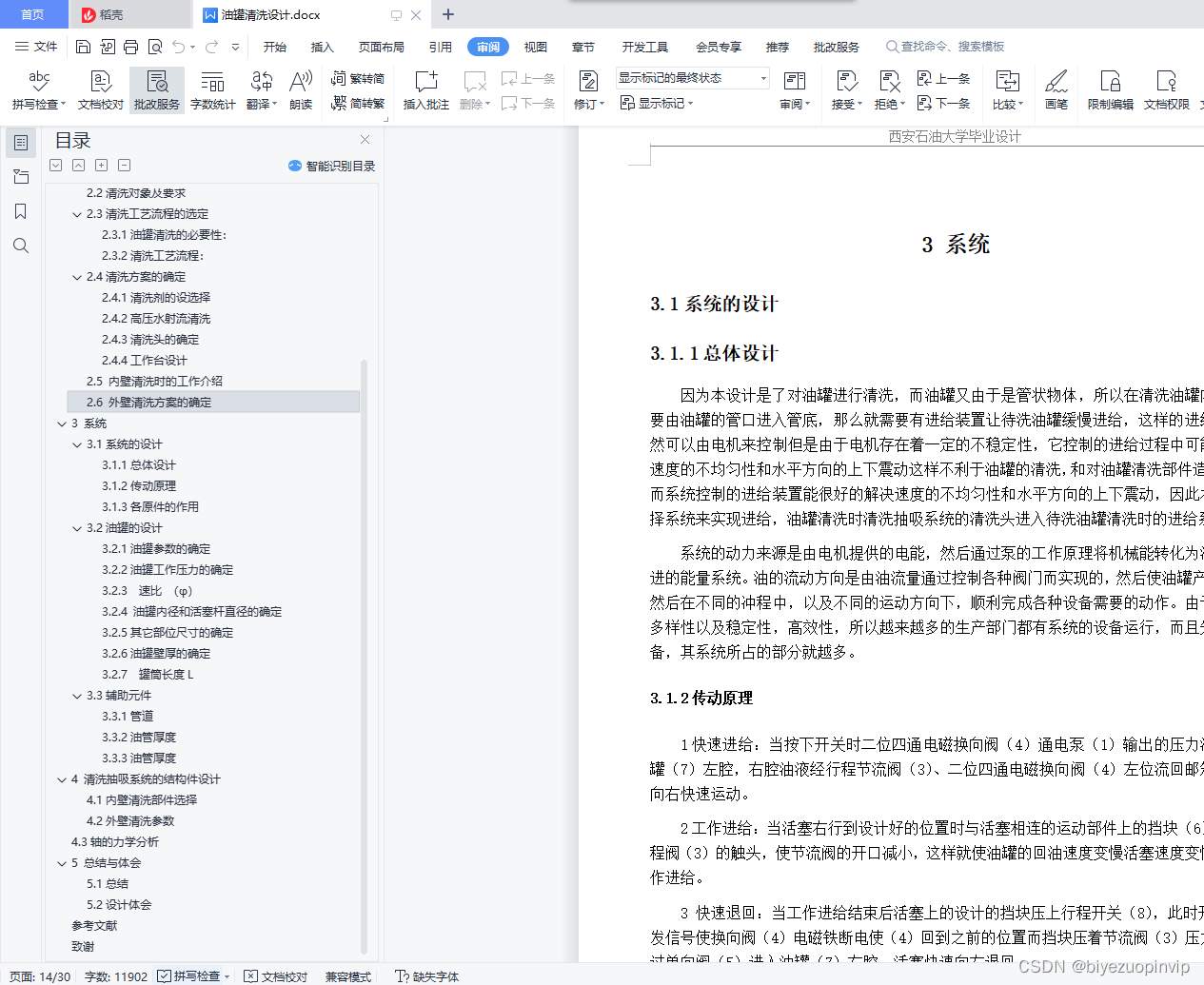This screenshot has height=985, width=1204.
Task: Collapse the 2.4 清洗方案的确定 node
Action: point(77,277)
